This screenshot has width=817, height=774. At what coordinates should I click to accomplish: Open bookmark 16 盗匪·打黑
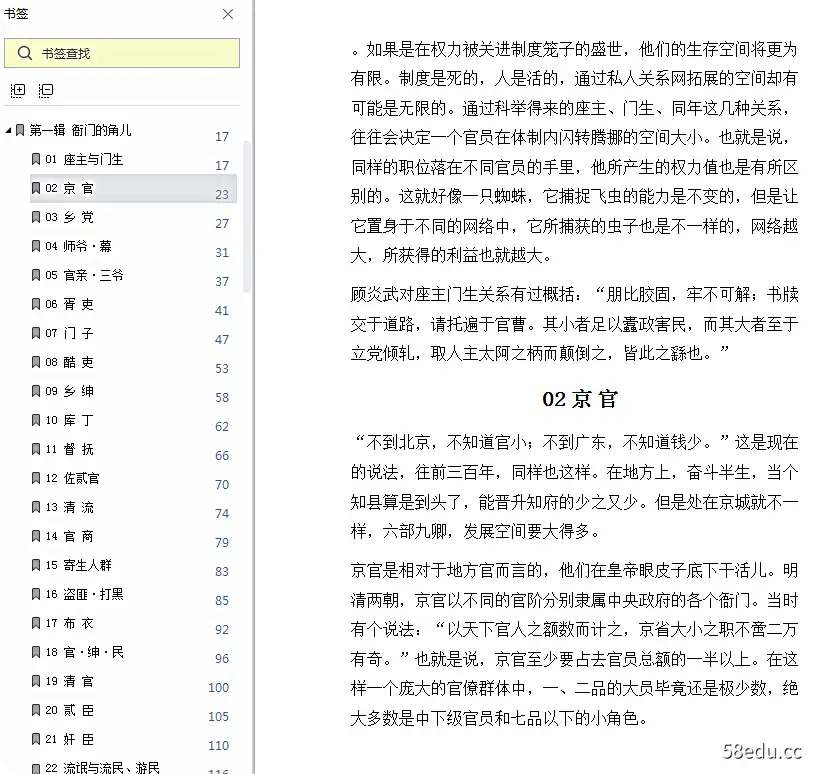(x=84, y=594)
